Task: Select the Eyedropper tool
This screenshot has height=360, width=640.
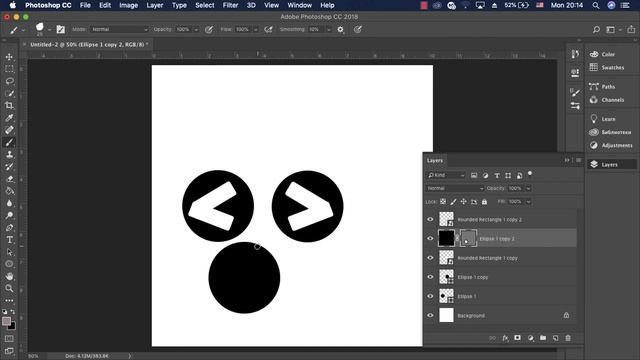Action: point(9,118)
